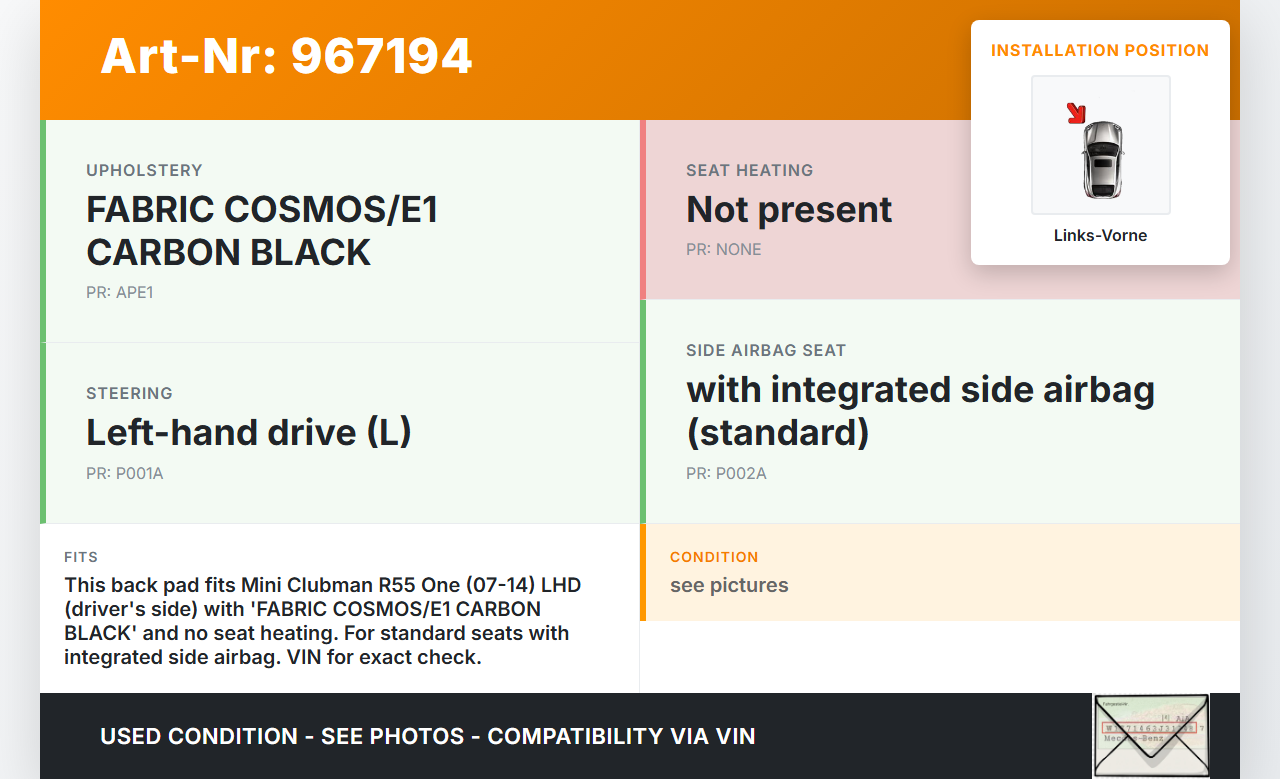Click the PR: P002A code
The width and height of the screenshot is (1280, 779).
point(726,474)
